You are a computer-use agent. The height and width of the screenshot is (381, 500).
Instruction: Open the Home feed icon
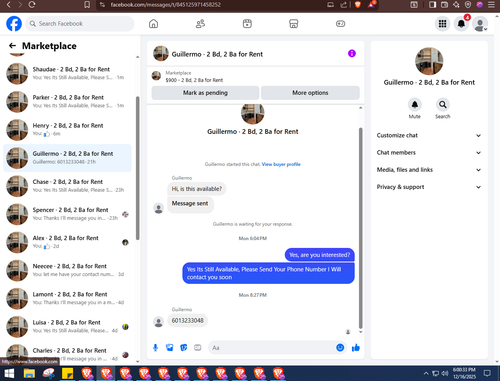153,24
